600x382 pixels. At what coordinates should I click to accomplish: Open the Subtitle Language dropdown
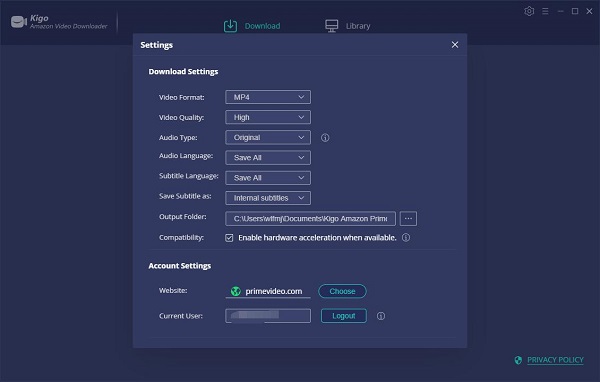[x=268, y=178]
